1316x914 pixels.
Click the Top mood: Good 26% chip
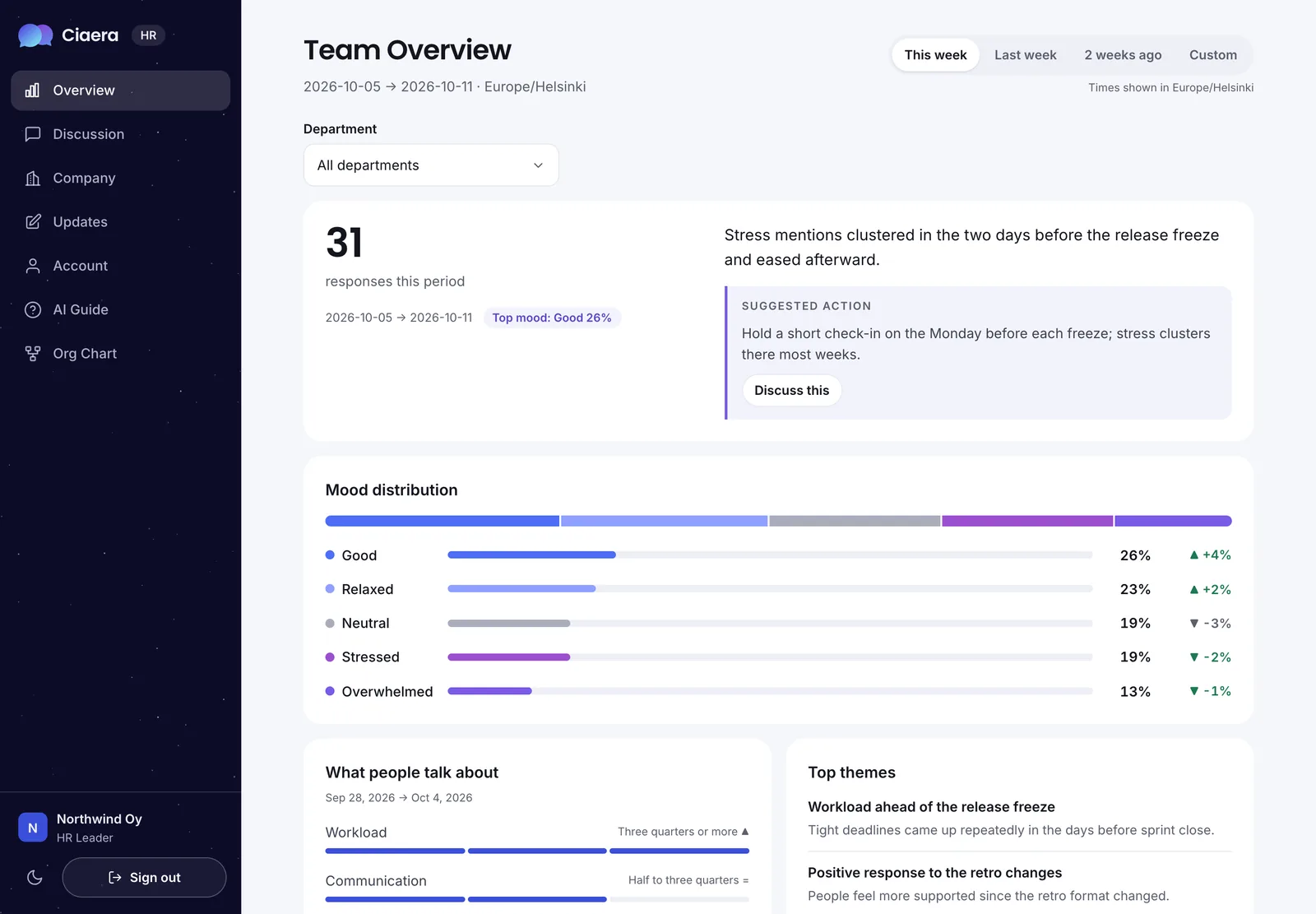tap(551, 318)
